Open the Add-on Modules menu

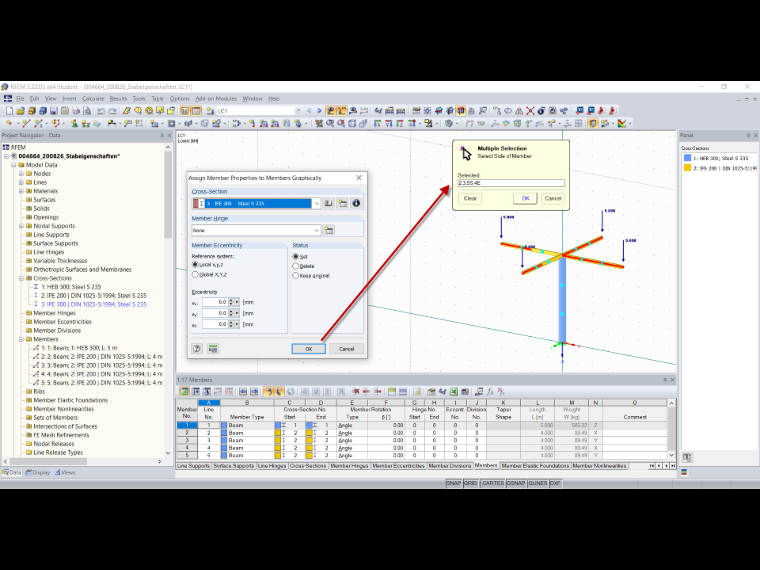(216, 98)
